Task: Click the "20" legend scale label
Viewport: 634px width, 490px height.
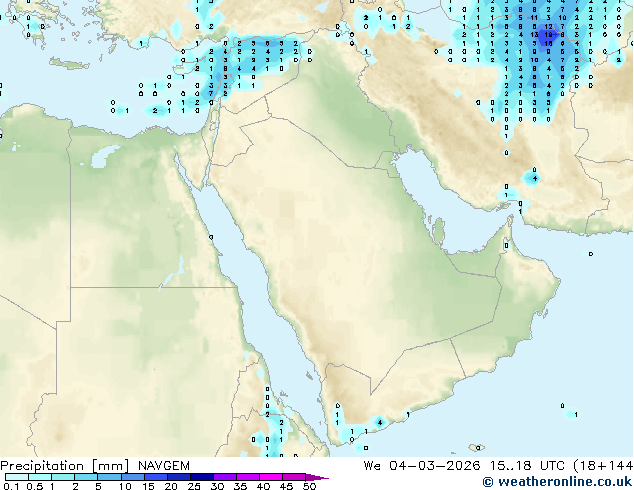Action: tap(171, 486)
